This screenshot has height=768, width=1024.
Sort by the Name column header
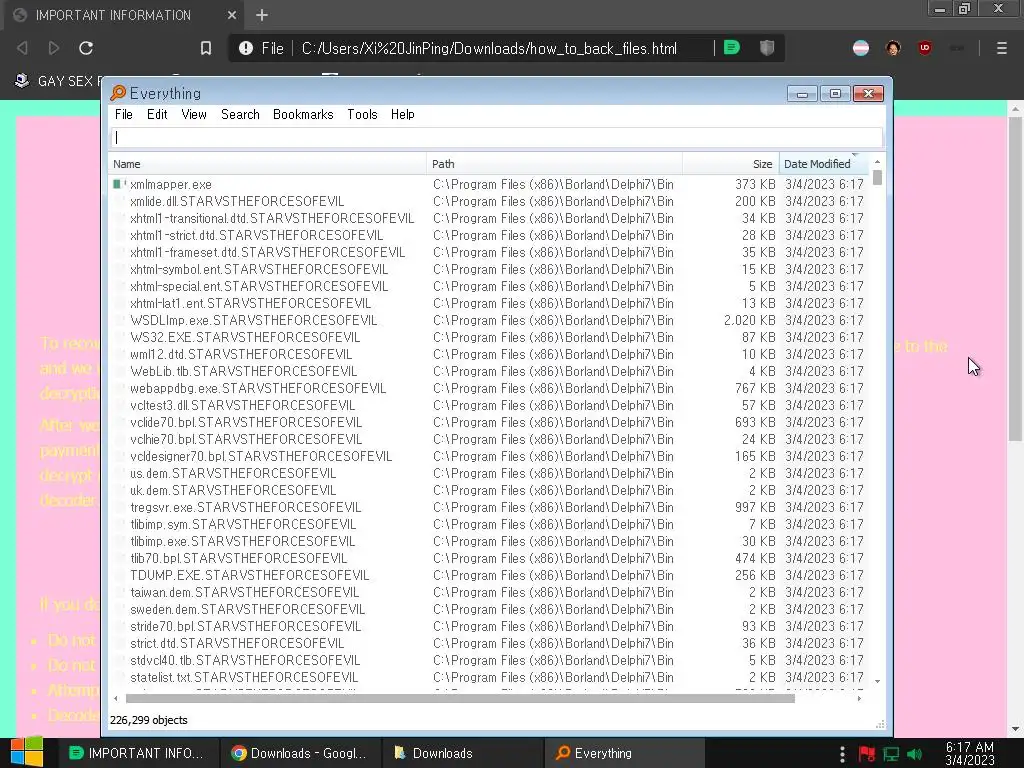[267, 164]
